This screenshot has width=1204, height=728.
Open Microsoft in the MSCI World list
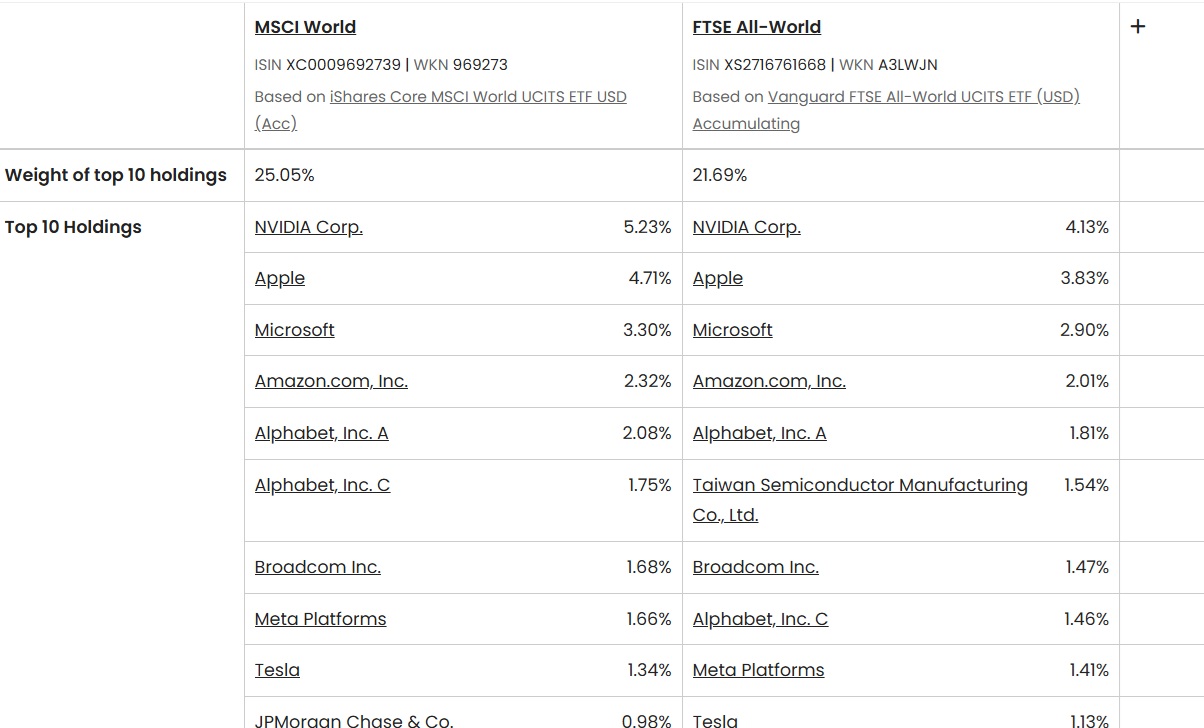[x=294, y=330]
